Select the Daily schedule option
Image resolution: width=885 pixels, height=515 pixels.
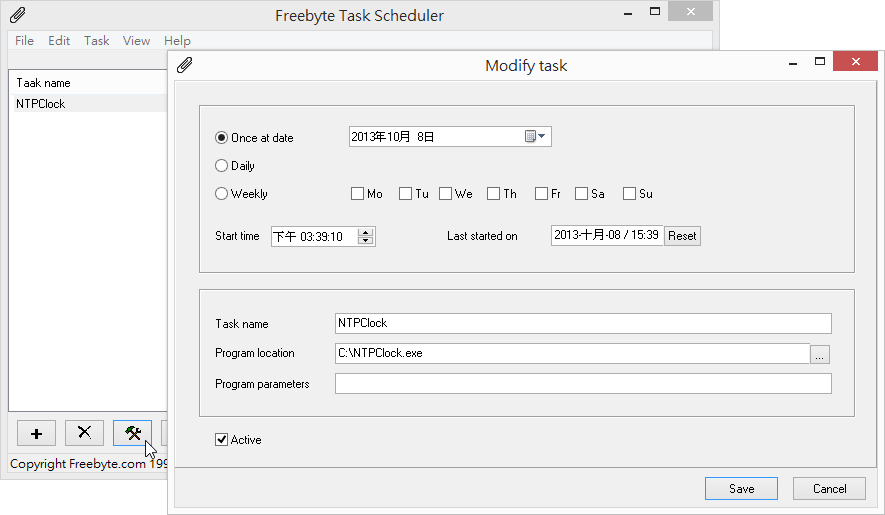pos(222,166)
